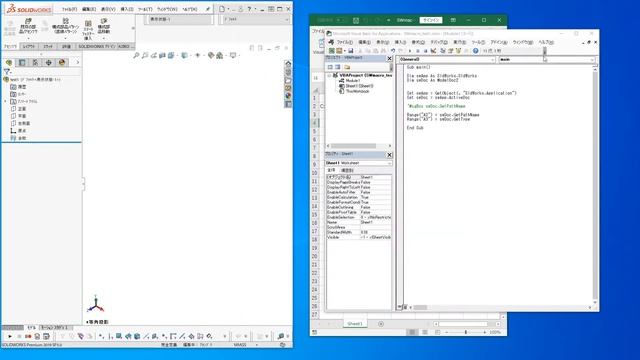The height and width of the screenshot is (360, 640).
Task: Select the assembly tab in CommandManager
Action: click(x=10, y=47)
